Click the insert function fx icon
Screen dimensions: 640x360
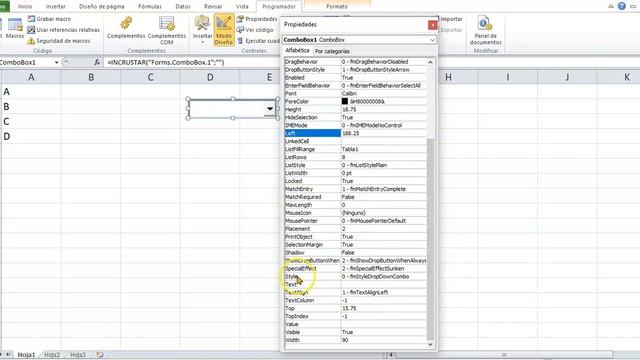(97, 62)
